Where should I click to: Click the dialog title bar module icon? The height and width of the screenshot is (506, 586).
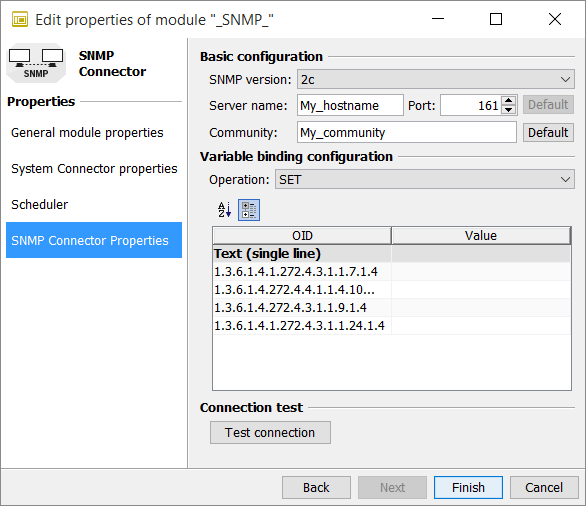coord(20,19)
